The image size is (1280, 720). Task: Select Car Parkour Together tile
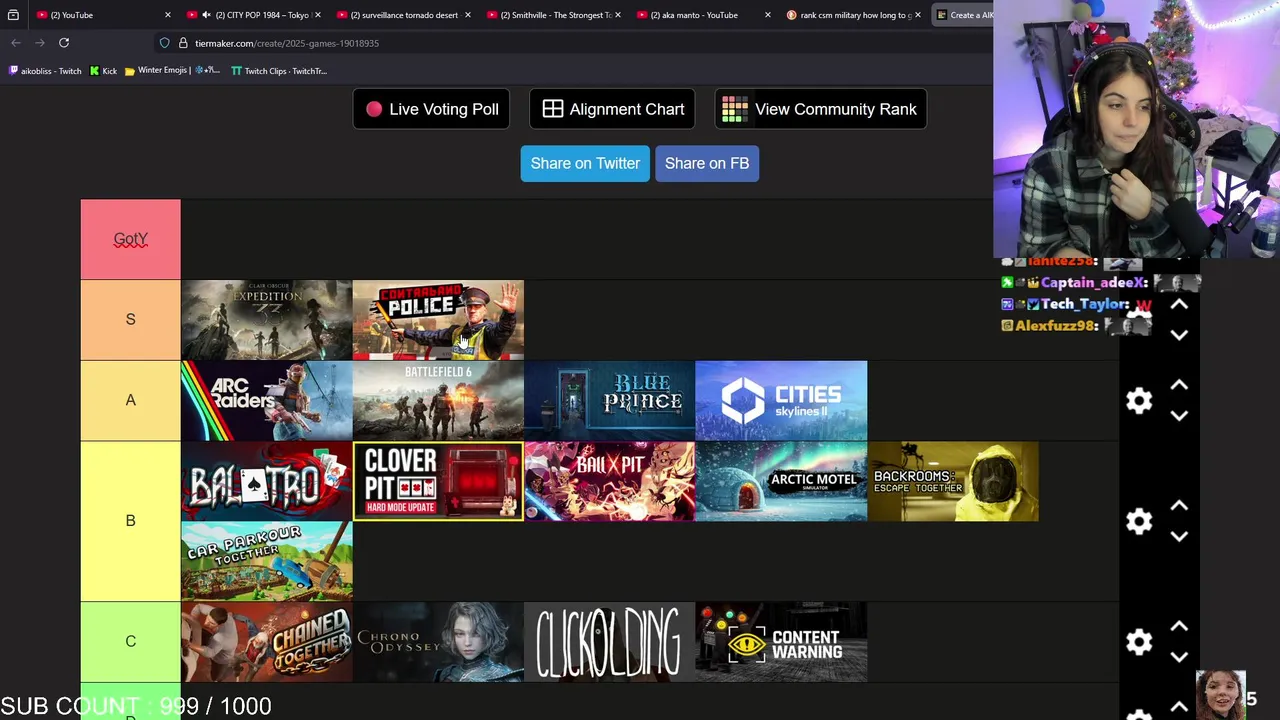(x=266, y=561)
